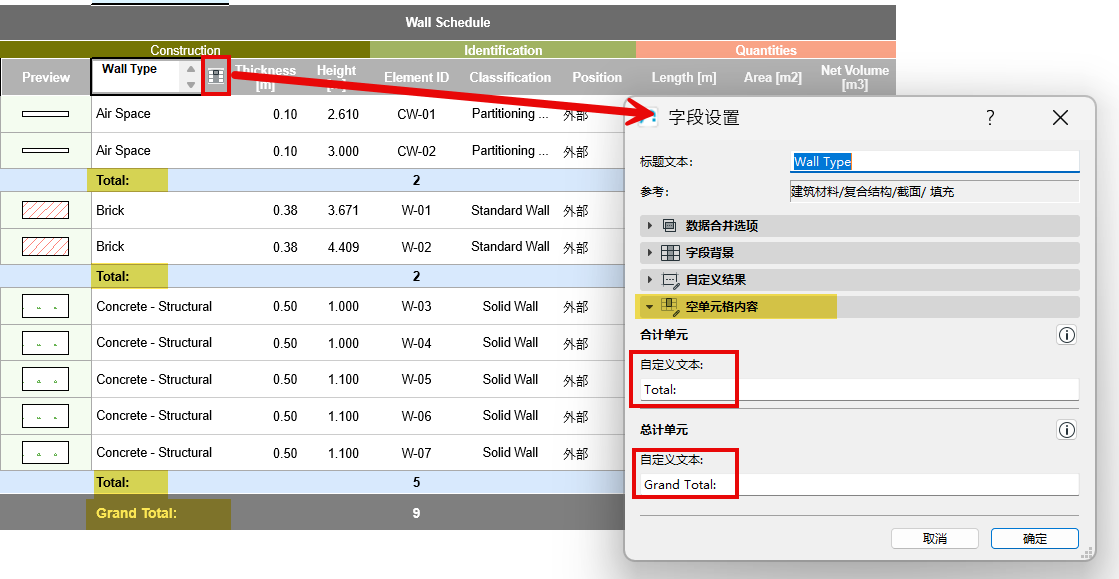Select W-03 element ID cell
Image resolution: width=1119 pixels, height=579 pixels.
[x=416, y=307]
